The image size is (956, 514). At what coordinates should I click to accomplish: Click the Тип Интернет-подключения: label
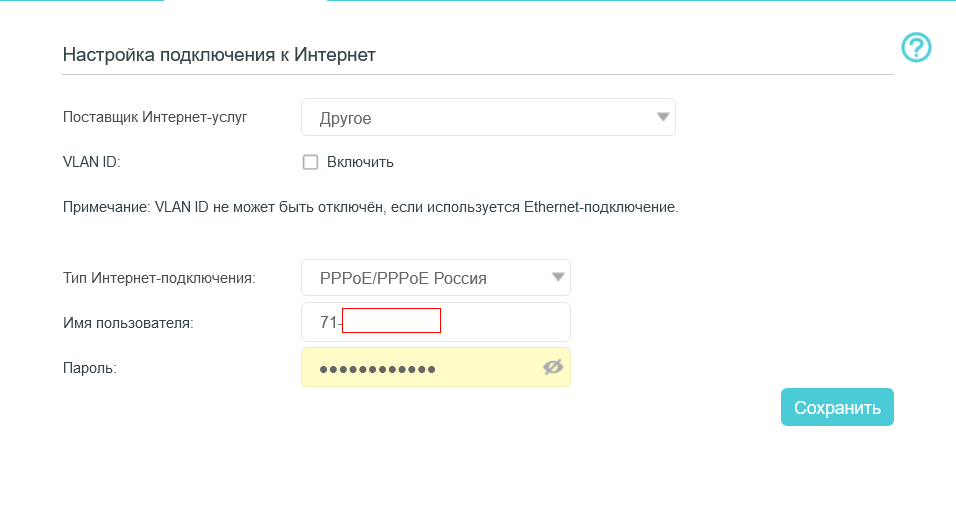[159, 278]
